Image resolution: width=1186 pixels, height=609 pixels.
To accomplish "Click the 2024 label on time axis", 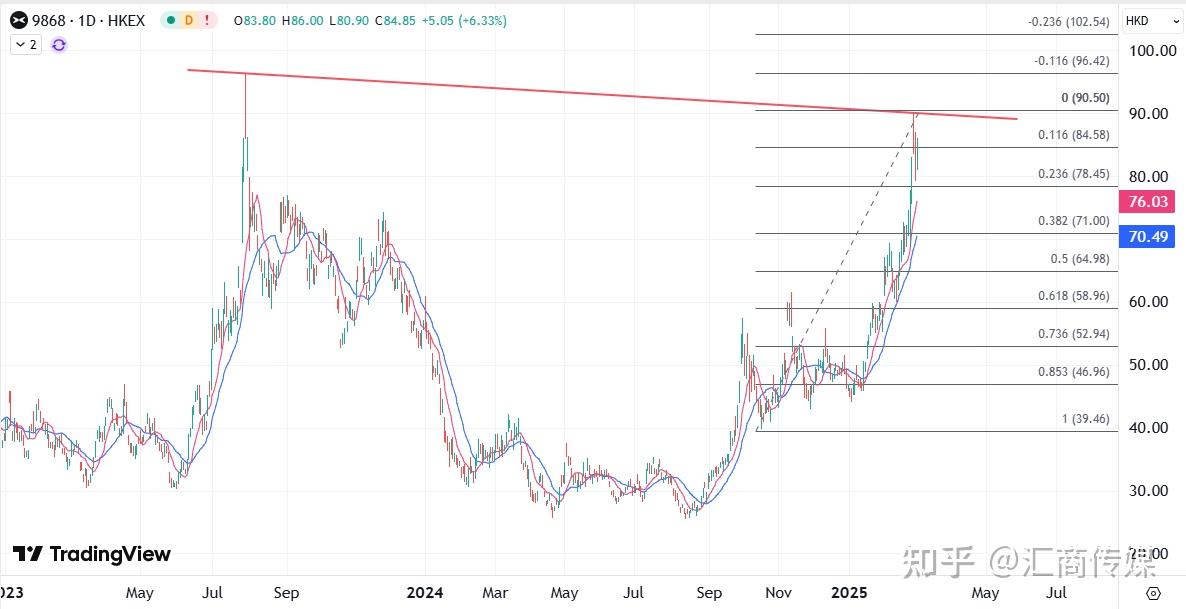I will tap(424, 593).
